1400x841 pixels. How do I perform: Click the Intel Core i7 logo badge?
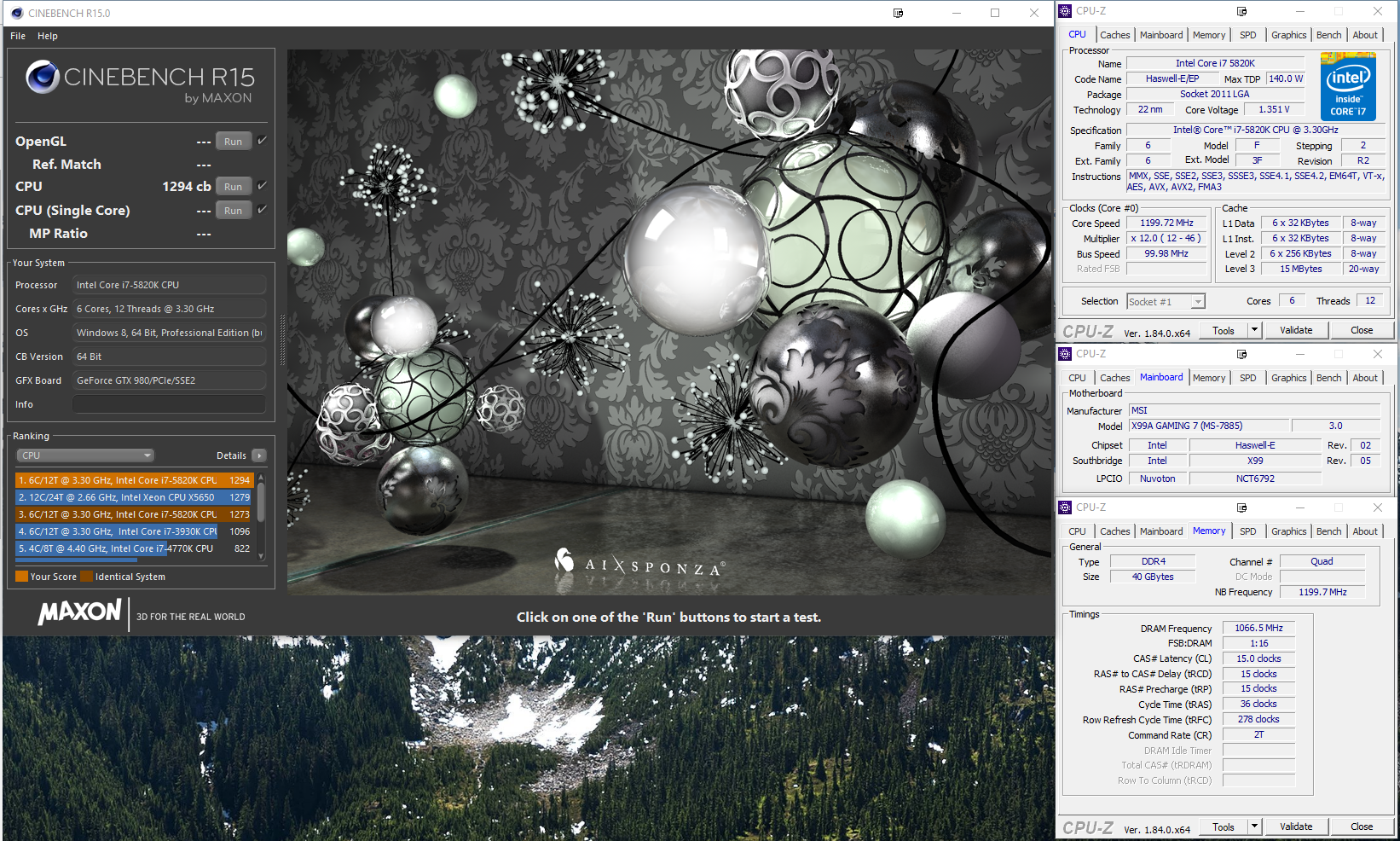tap(1348, 86)
